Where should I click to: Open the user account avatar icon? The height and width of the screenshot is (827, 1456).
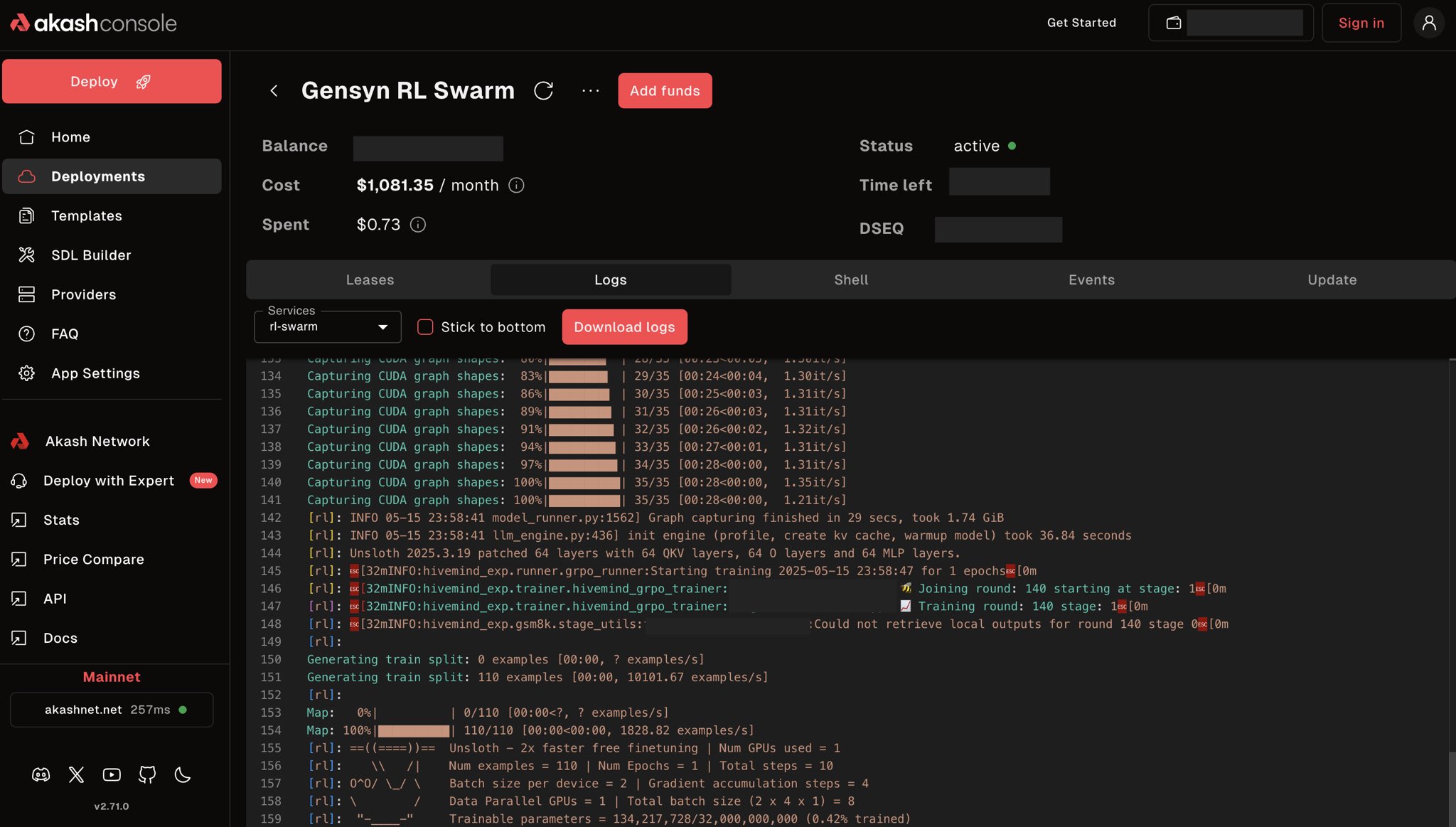[x=1428, y=23]
